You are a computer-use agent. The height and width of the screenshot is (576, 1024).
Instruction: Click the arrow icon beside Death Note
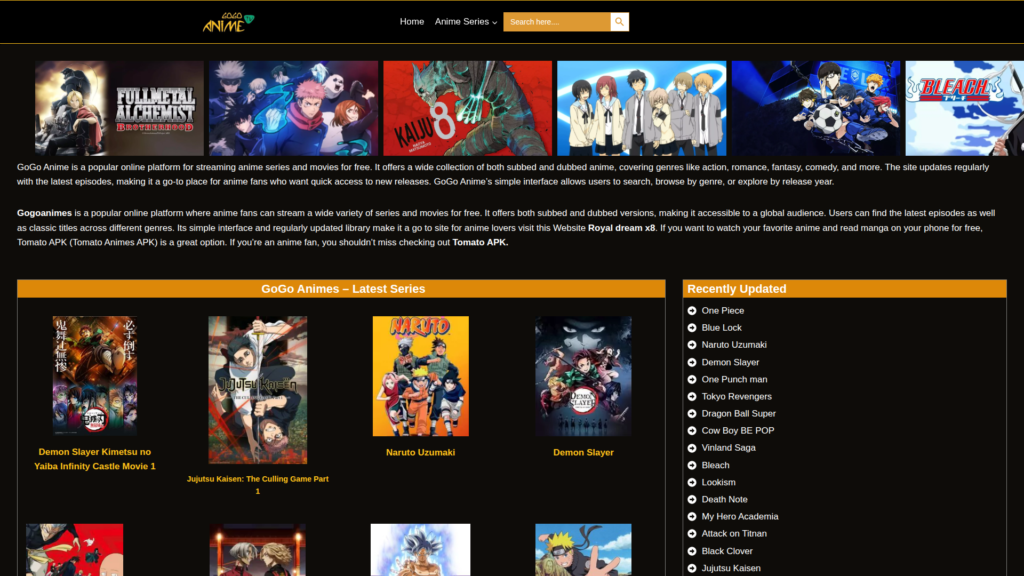pos(692,500)
